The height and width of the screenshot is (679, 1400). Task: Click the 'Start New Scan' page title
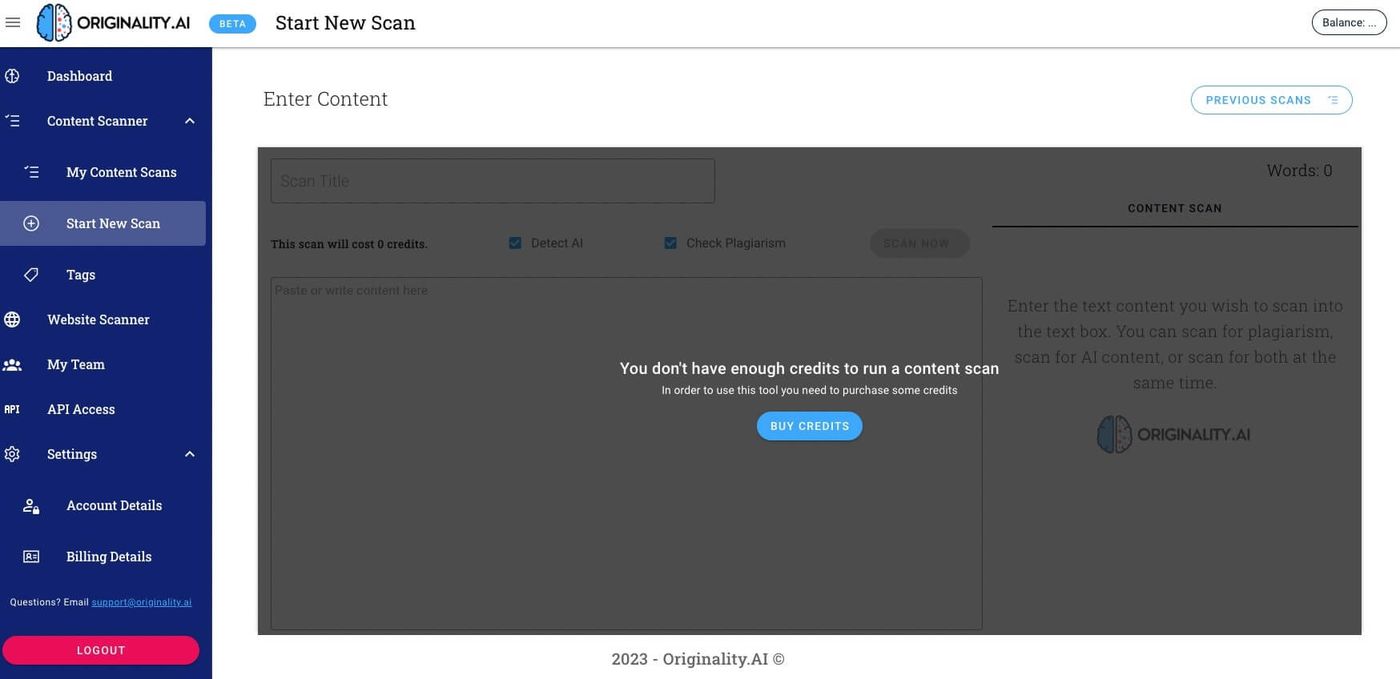click(346, 22)
